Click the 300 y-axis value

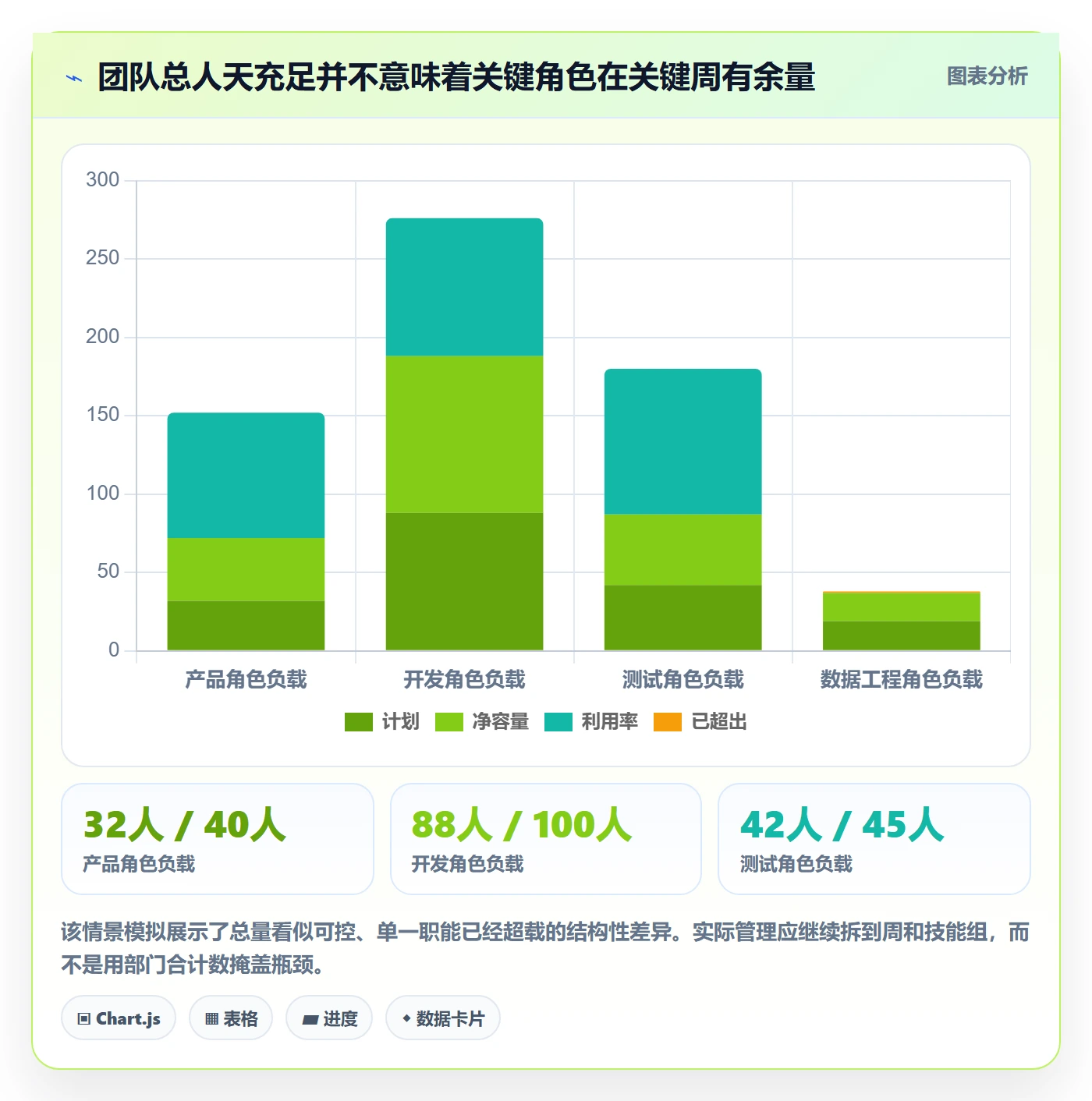103,180
